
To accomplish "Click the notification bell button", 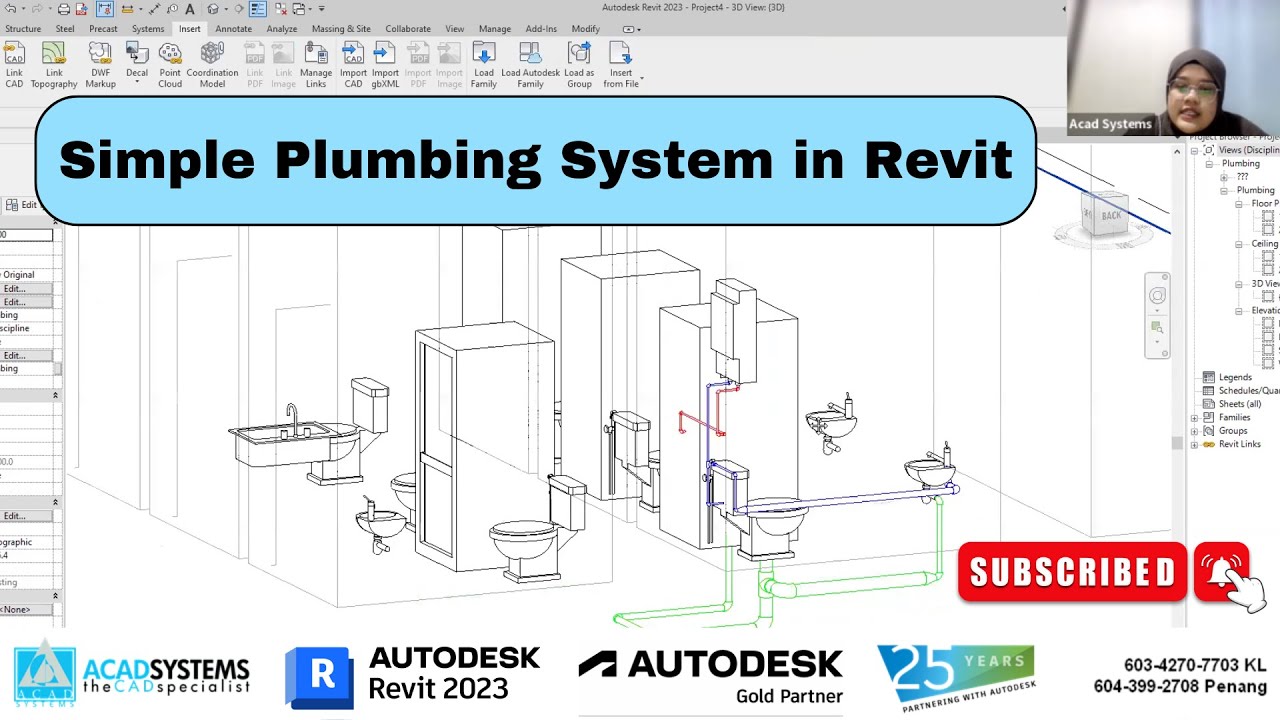I will point(1221,572).
